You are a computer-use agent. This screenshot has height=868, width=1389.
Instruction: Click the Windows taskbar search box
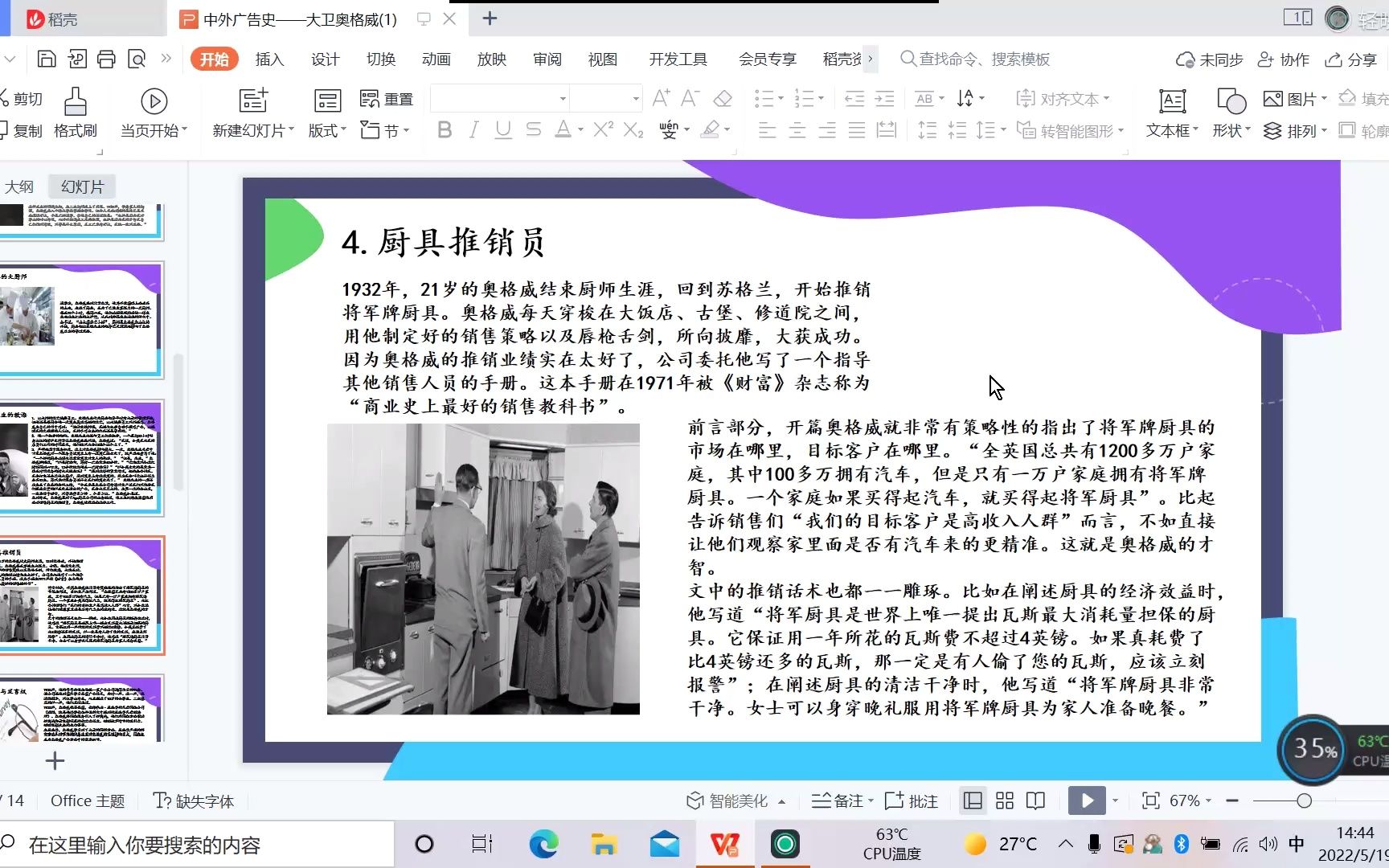click(197, 845)
